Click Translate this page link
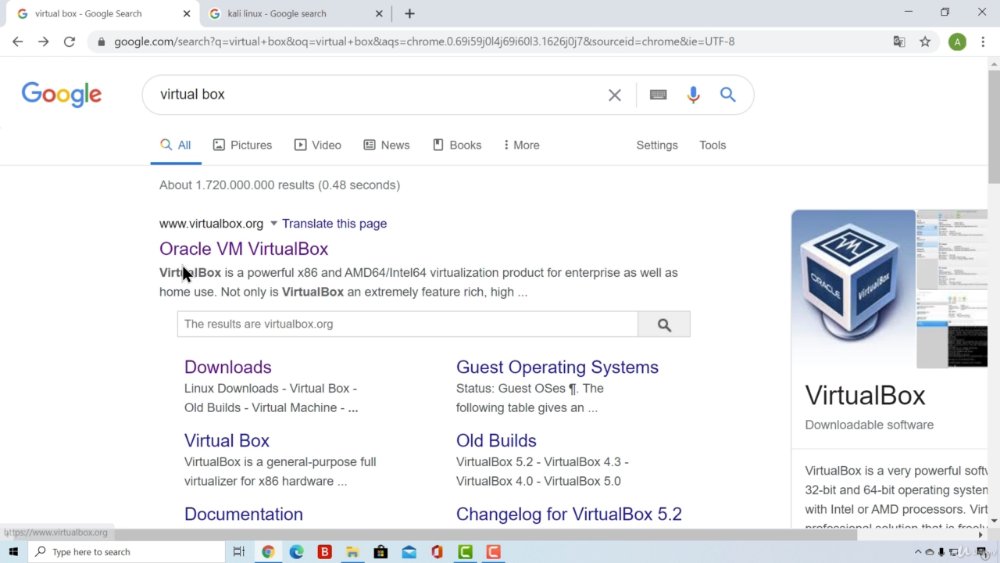Image resolution: width=1000 pixels, height=563 pixels. click(x=334, y=224)
